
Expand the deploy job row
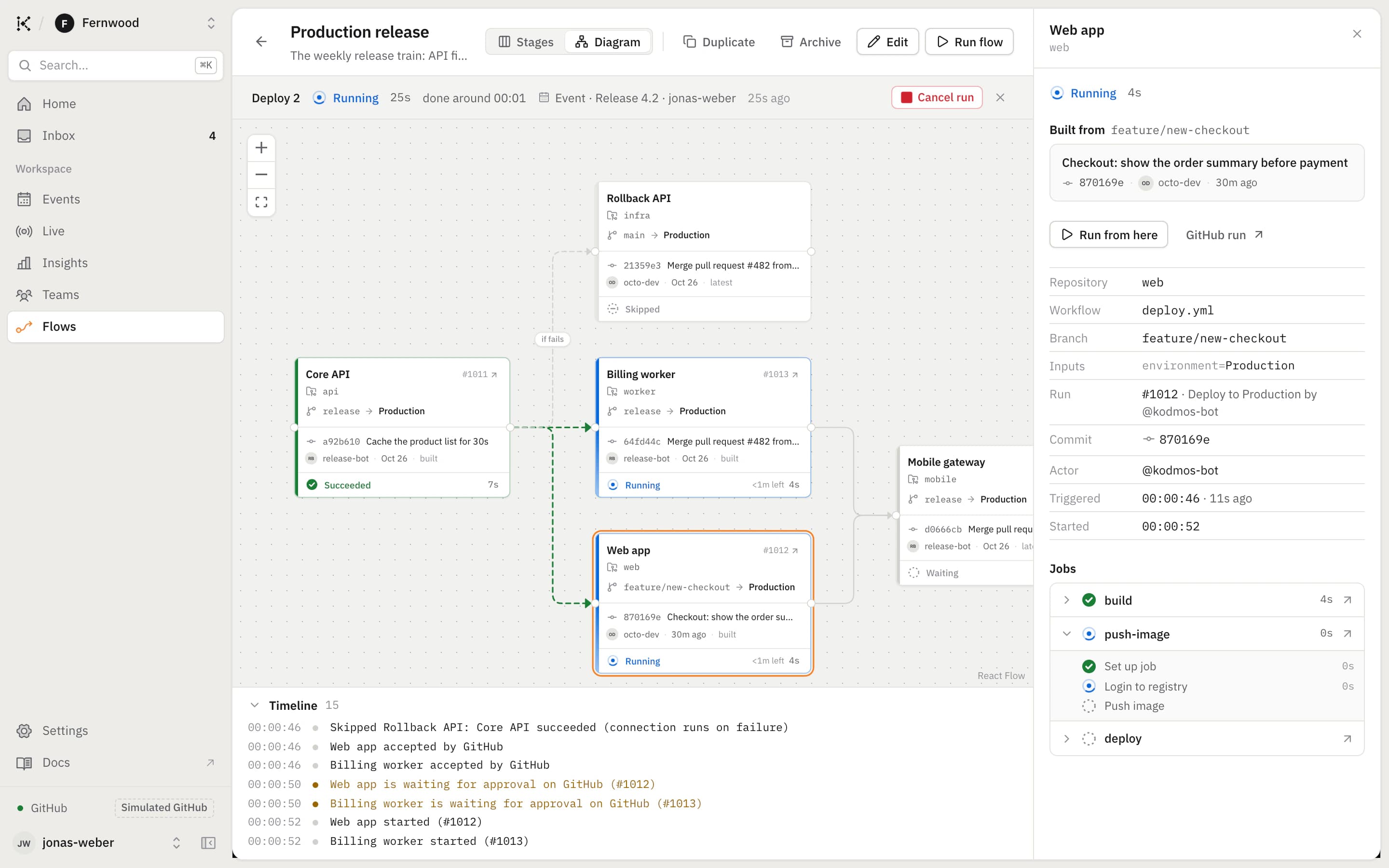[1066, 739]
